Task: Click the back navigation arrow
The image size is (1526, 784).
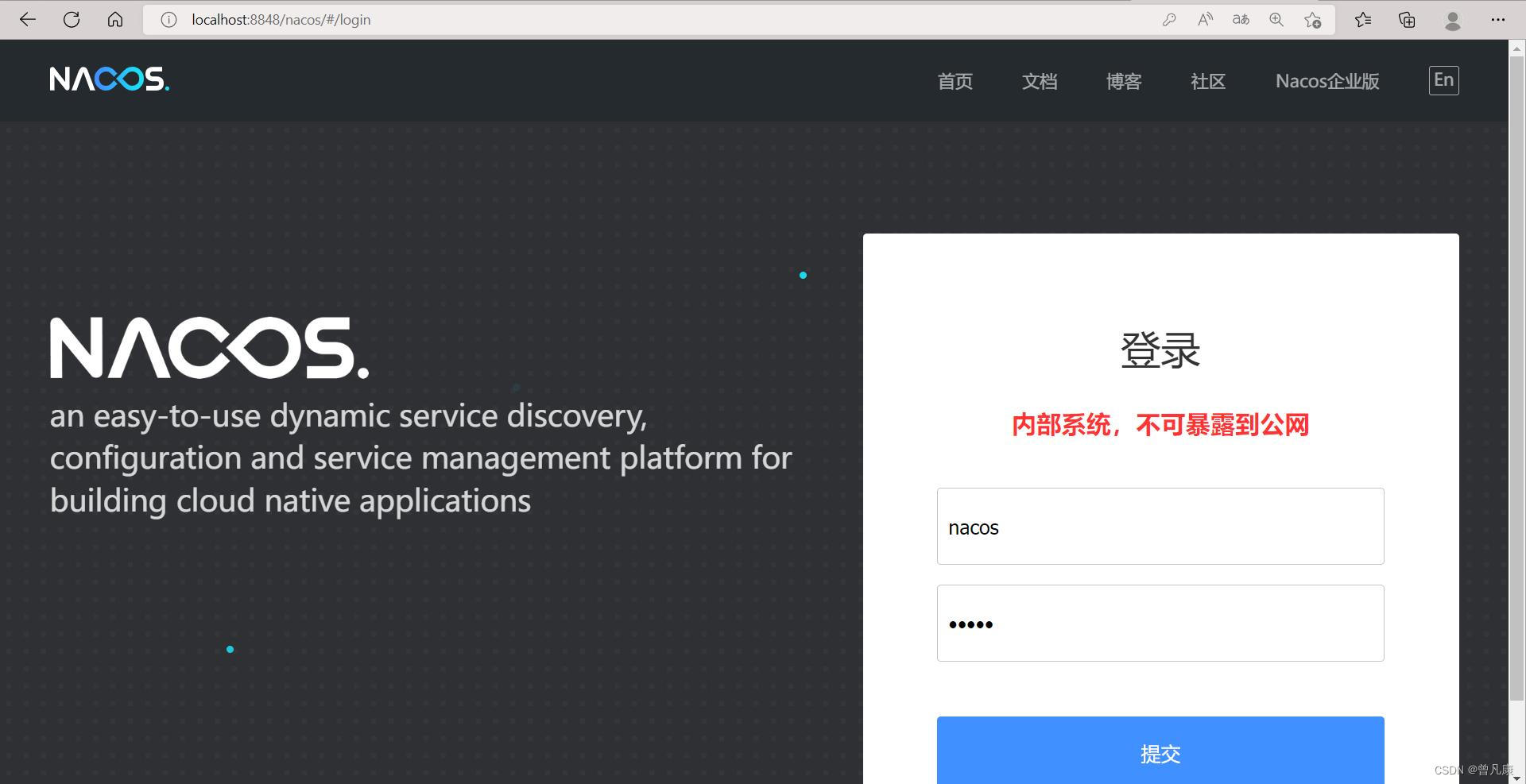Action: 27,19
